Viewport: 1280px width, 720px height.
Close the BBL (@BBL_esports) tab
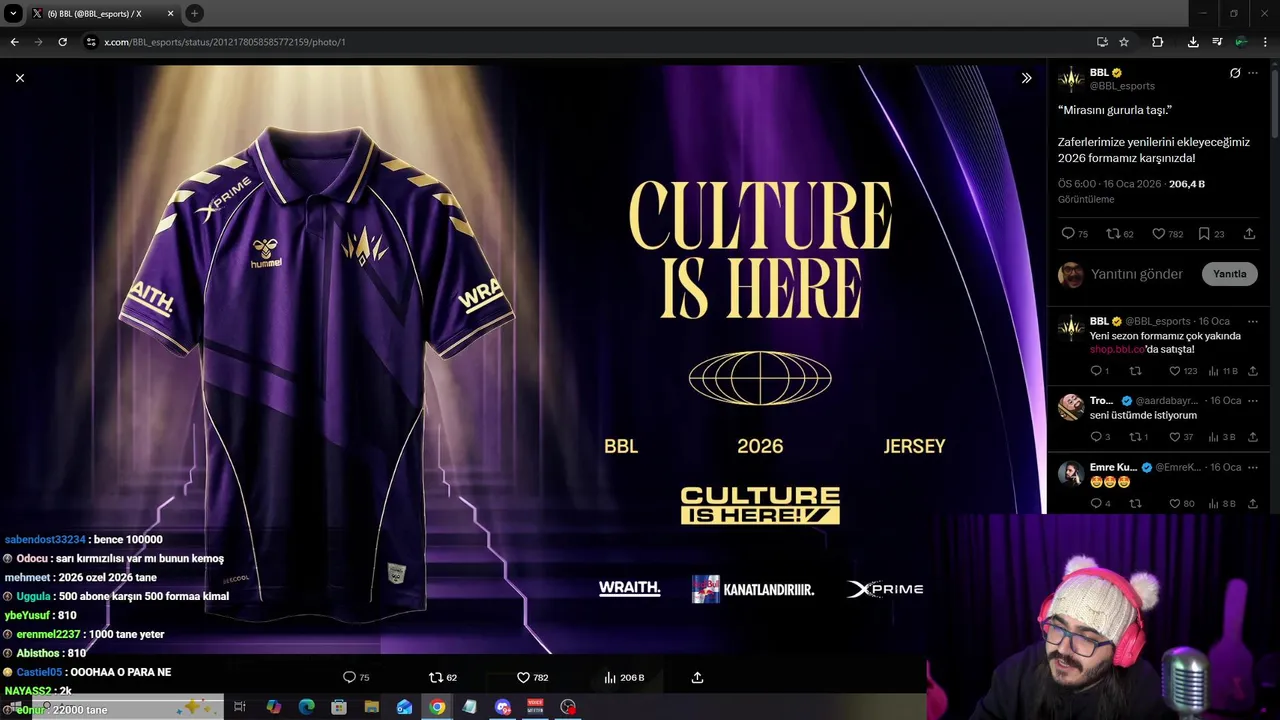[171, 14]
